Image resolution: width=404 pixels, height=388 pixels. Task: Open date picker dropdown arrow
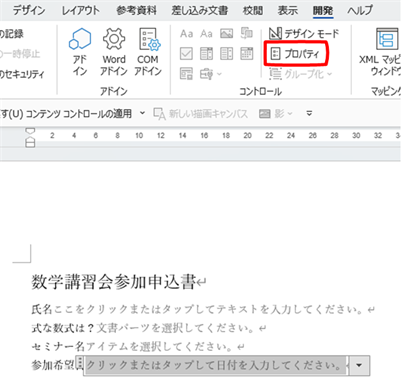pos(359,365)
